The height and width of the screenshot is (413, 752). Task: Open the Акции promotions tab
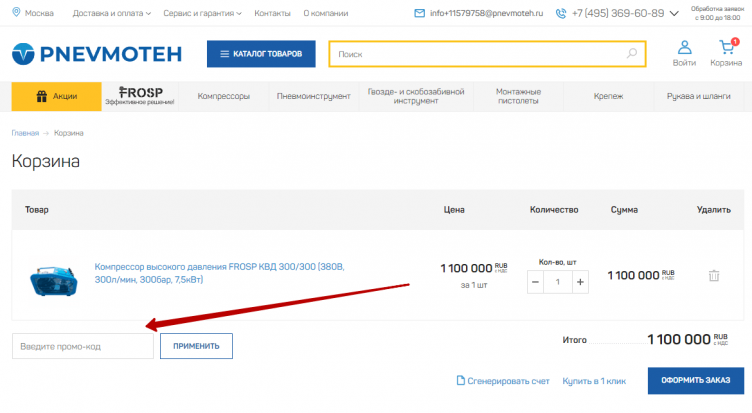tap(57, 96)
